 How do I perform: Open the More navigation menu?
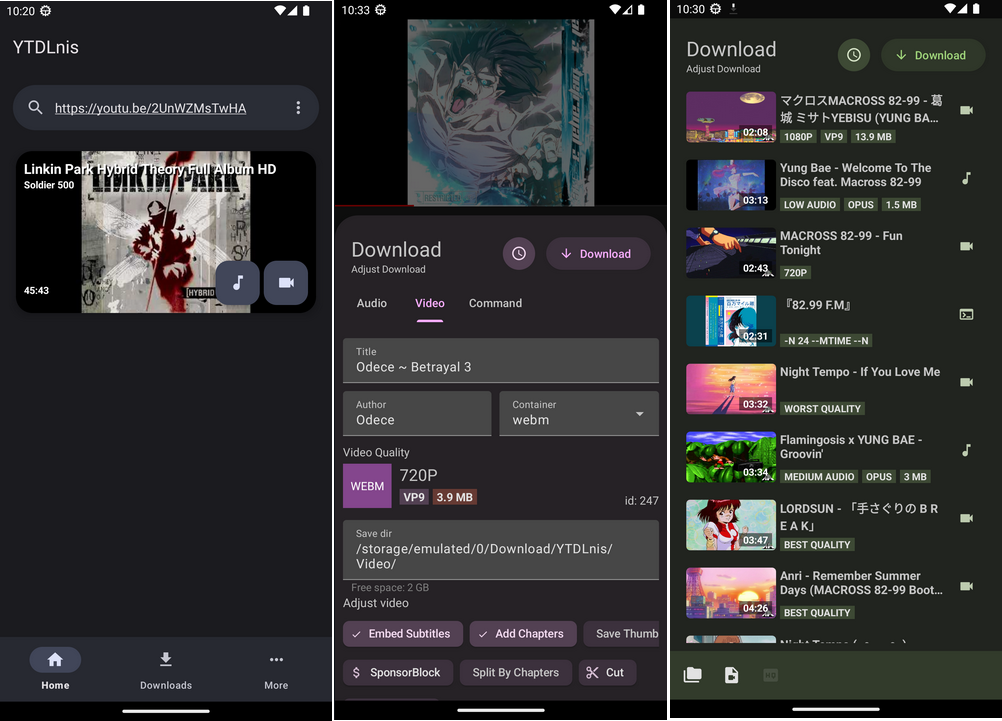pos(276,669)
